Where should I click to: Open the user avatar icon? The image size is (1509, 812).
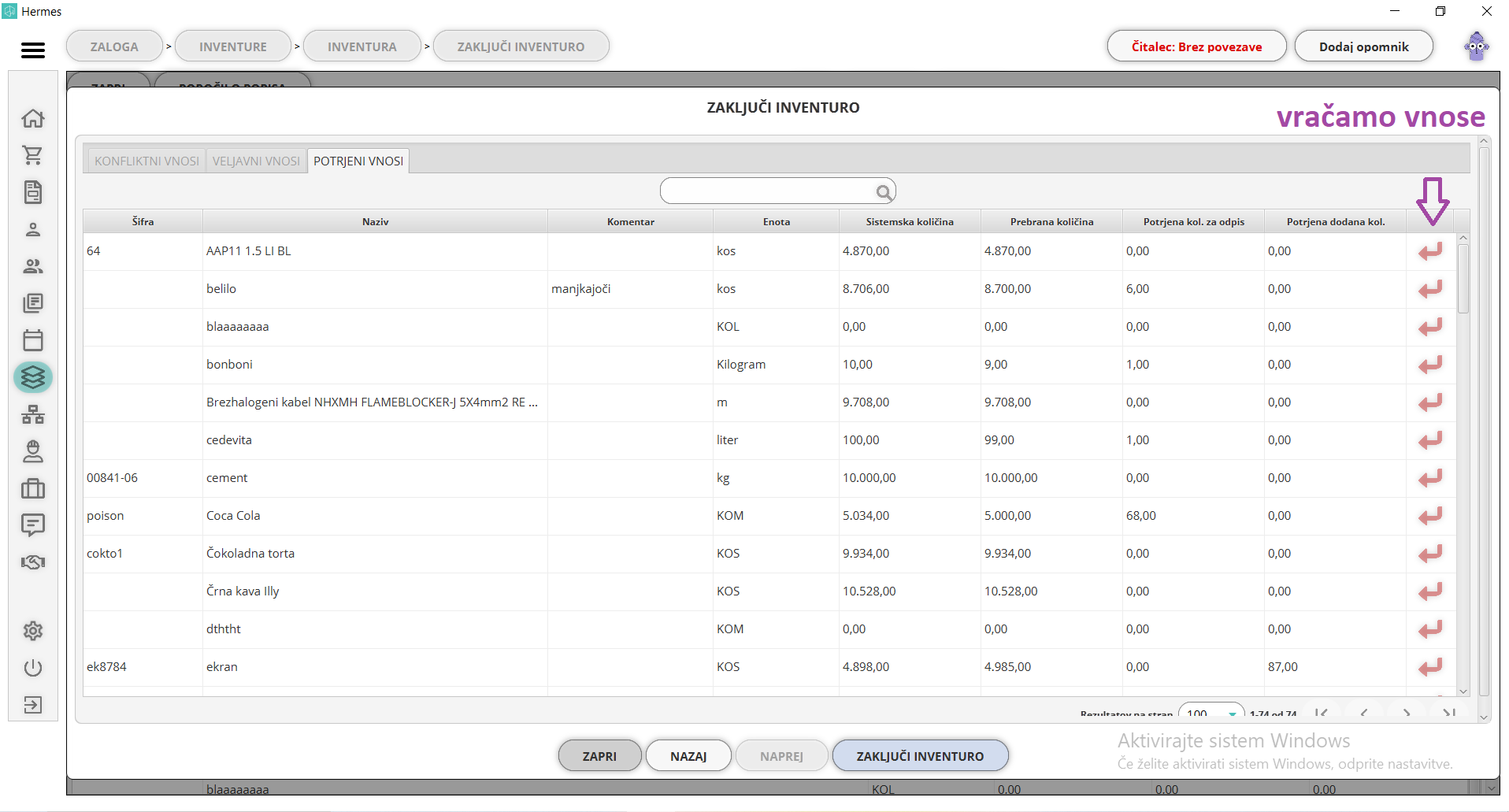pos(1477,46)
